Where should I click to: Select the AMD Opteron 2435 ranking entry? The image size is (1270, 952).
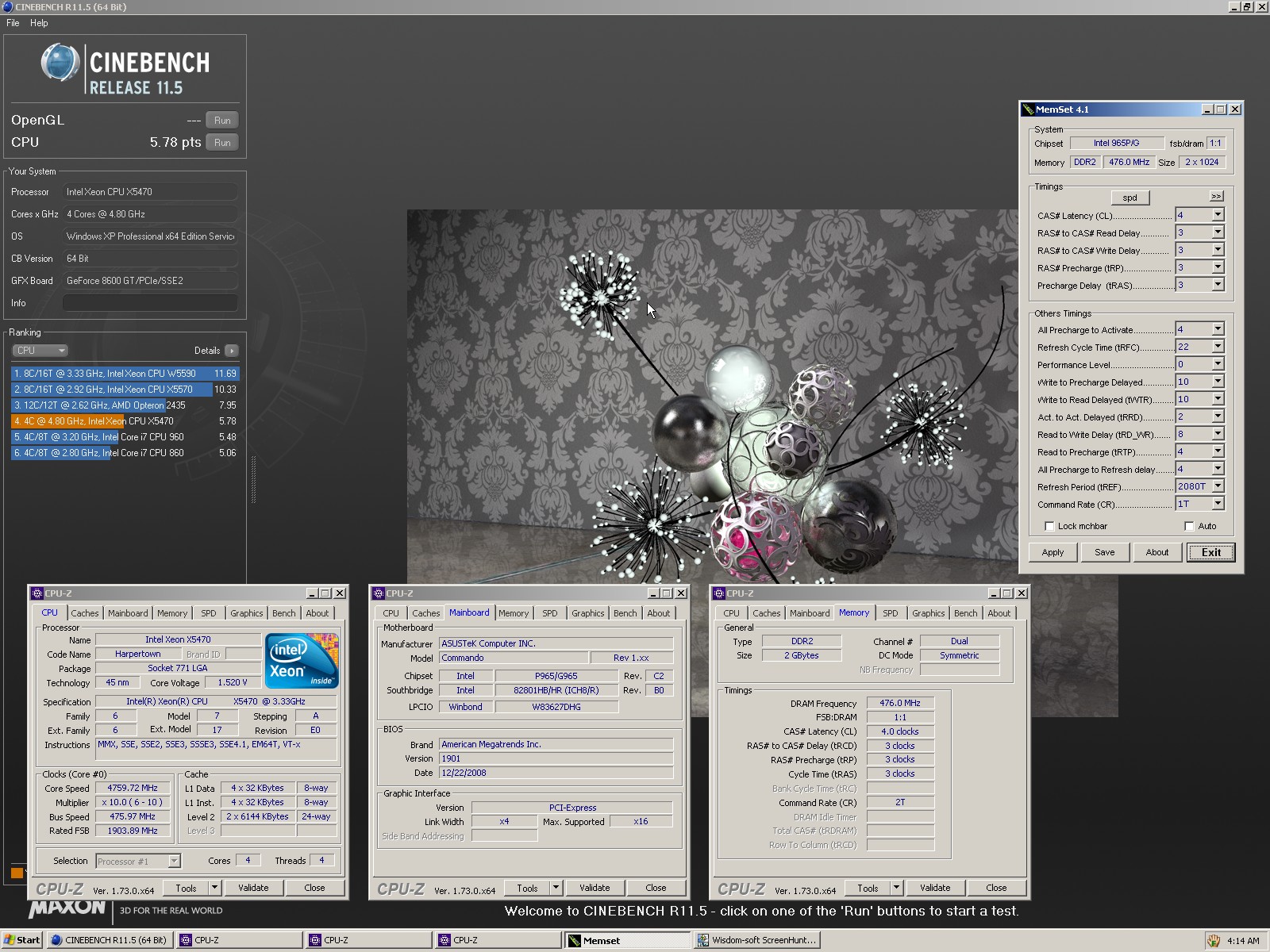click(x=125, y=405)
